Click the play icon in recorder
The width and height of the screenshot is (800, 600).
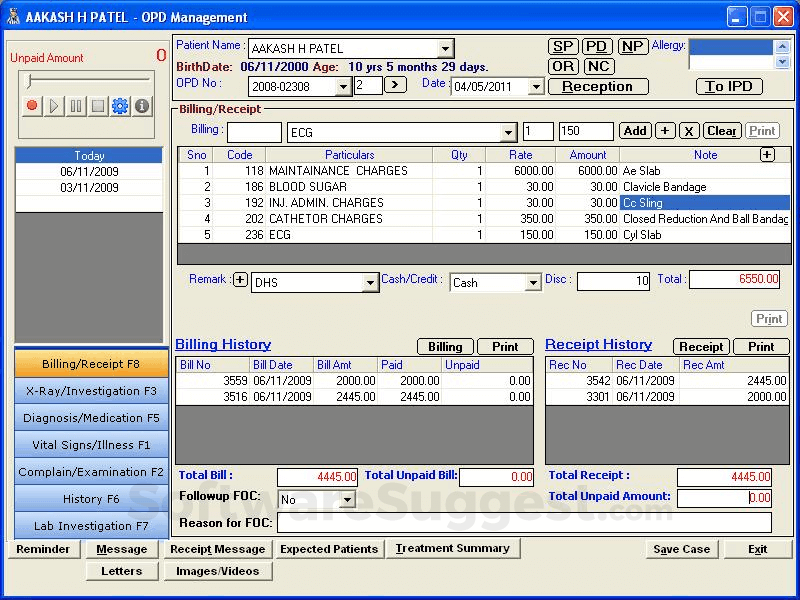click(54, 106)
